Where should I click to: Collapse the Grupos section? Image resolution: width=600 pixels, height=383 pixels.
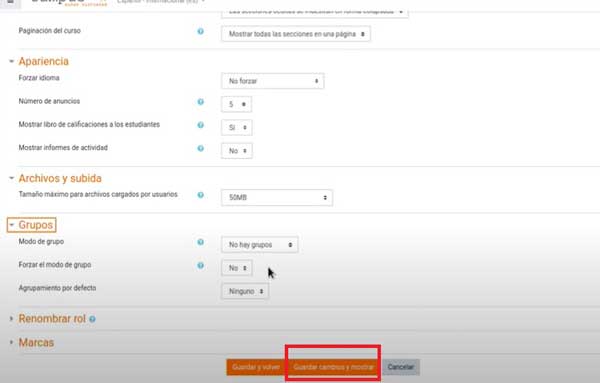click(x=11, y=225)
